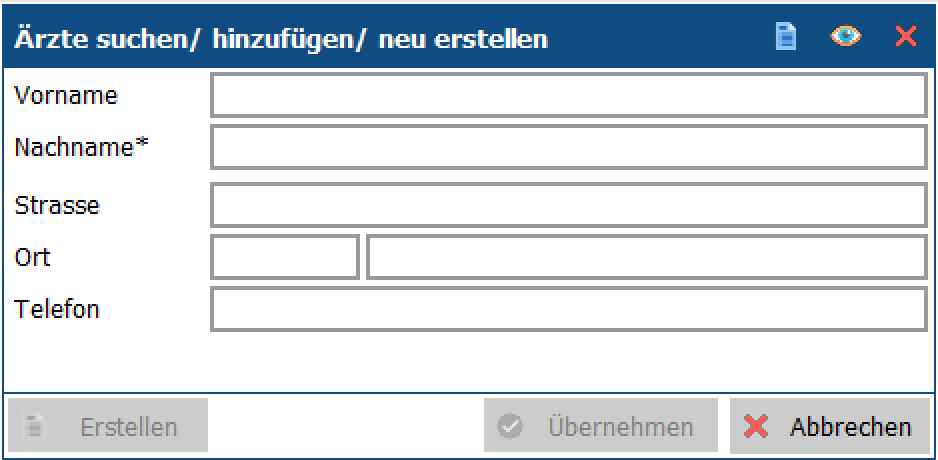Focus the Telefon input field
The image size is (938, 460).
point(569,309)
